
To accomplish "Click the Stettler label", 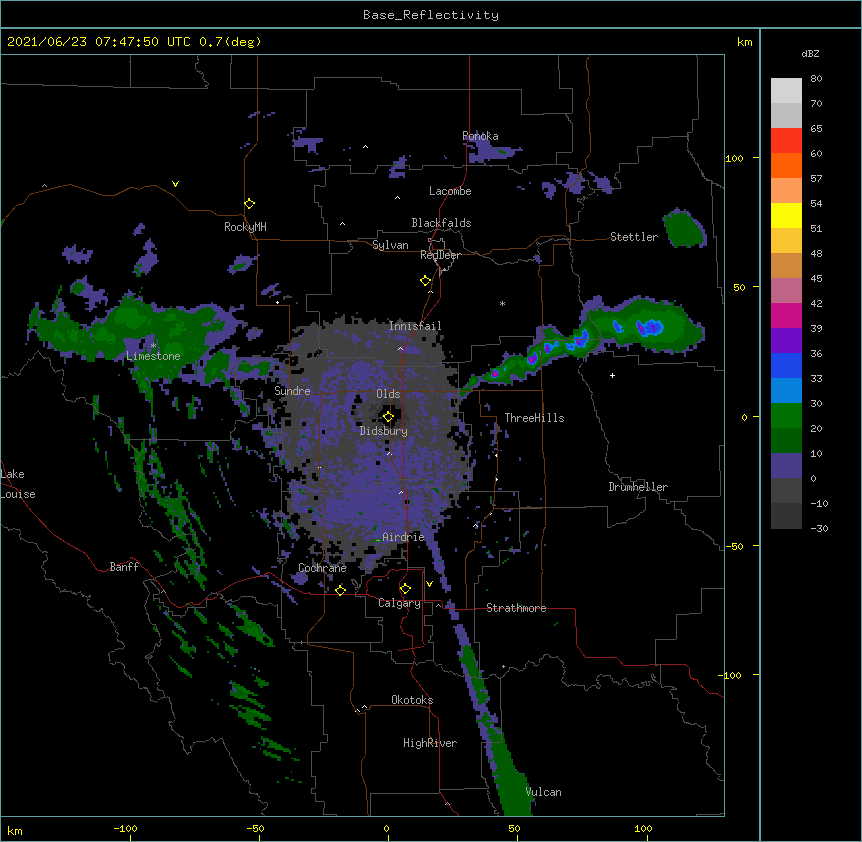I will [634, 237].
